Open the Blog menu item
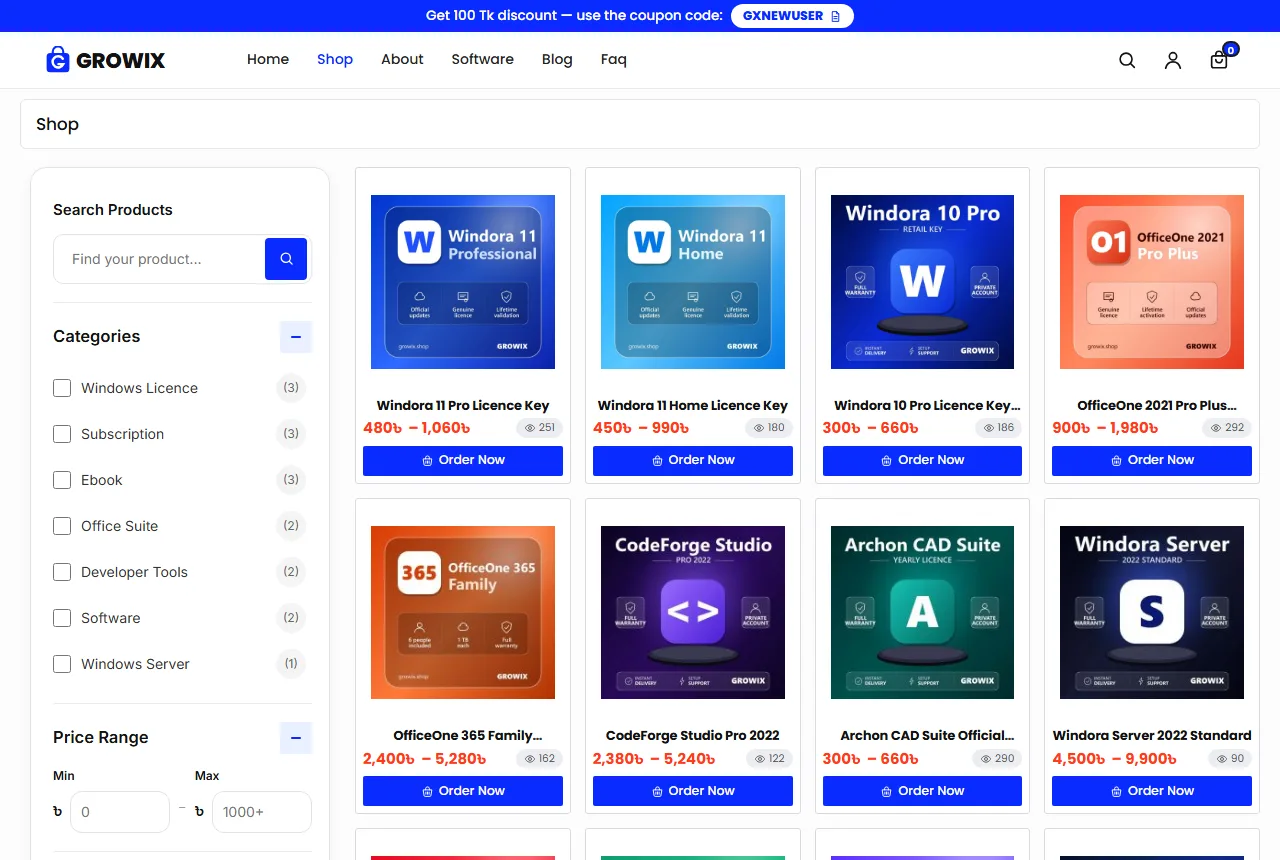Viewport: 1280px width, 860px height. point(557,59)
